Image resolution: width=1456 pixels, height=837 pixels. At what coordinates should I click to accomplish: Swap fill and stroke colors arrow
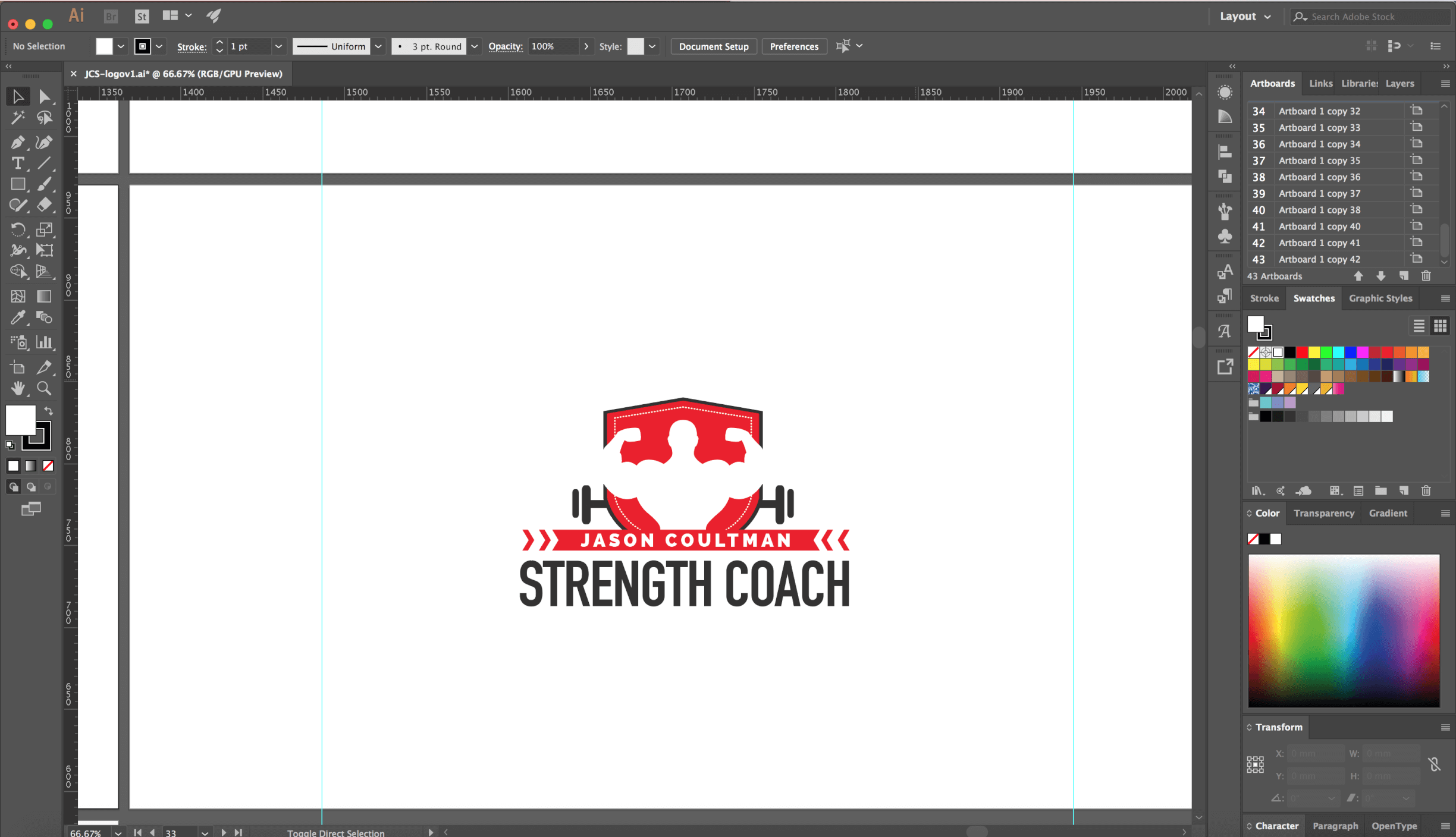(49, 411)
